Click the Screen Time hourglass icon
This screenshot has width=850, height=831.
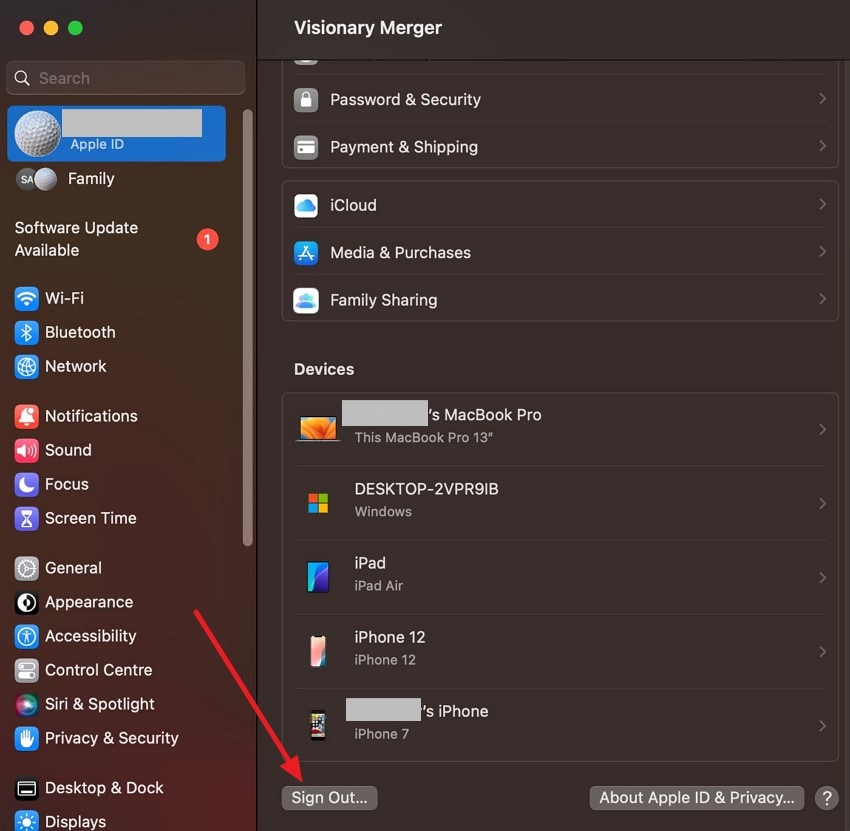point(26,518)
